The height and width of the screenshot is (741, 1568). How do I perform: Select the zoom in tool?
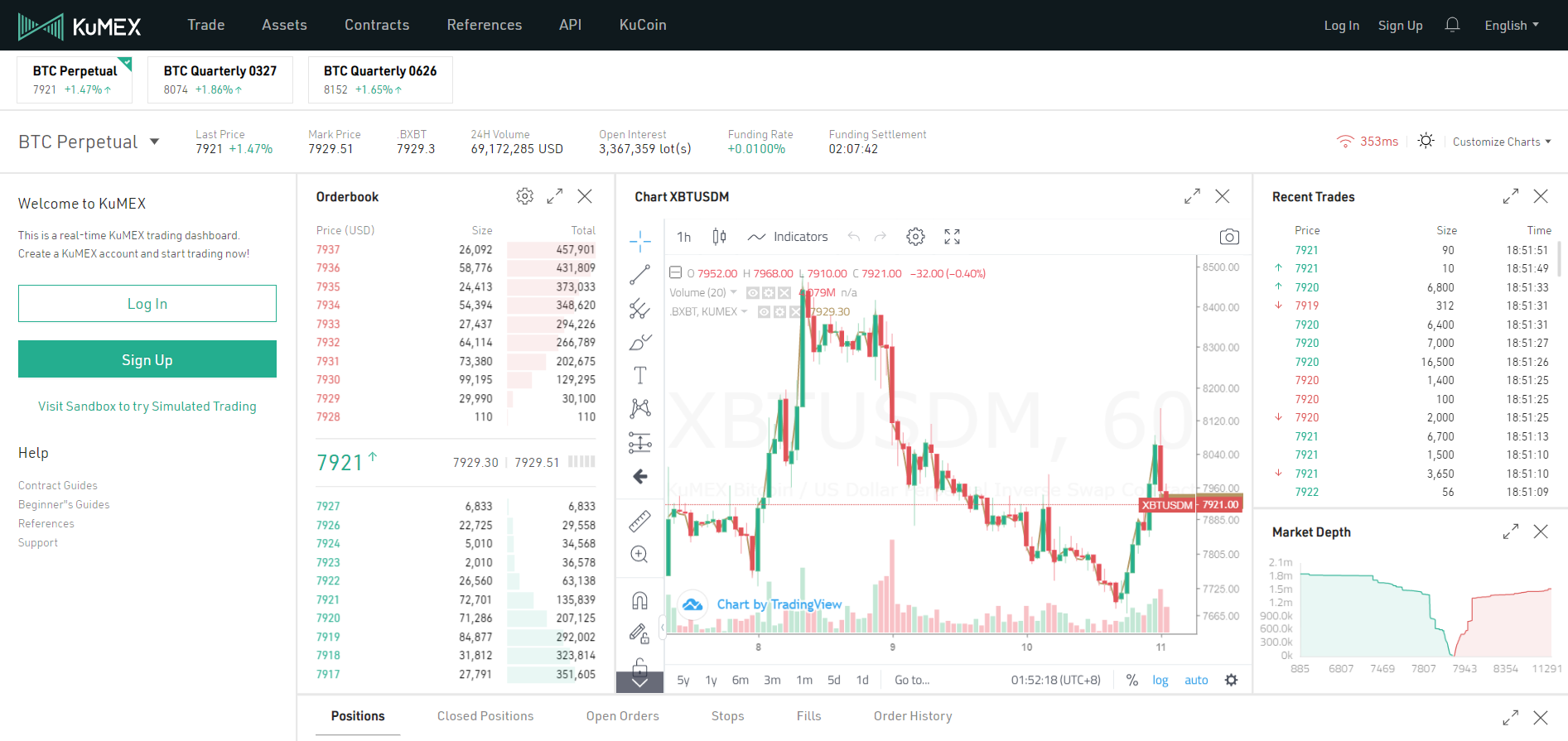(x=639, y=555)
